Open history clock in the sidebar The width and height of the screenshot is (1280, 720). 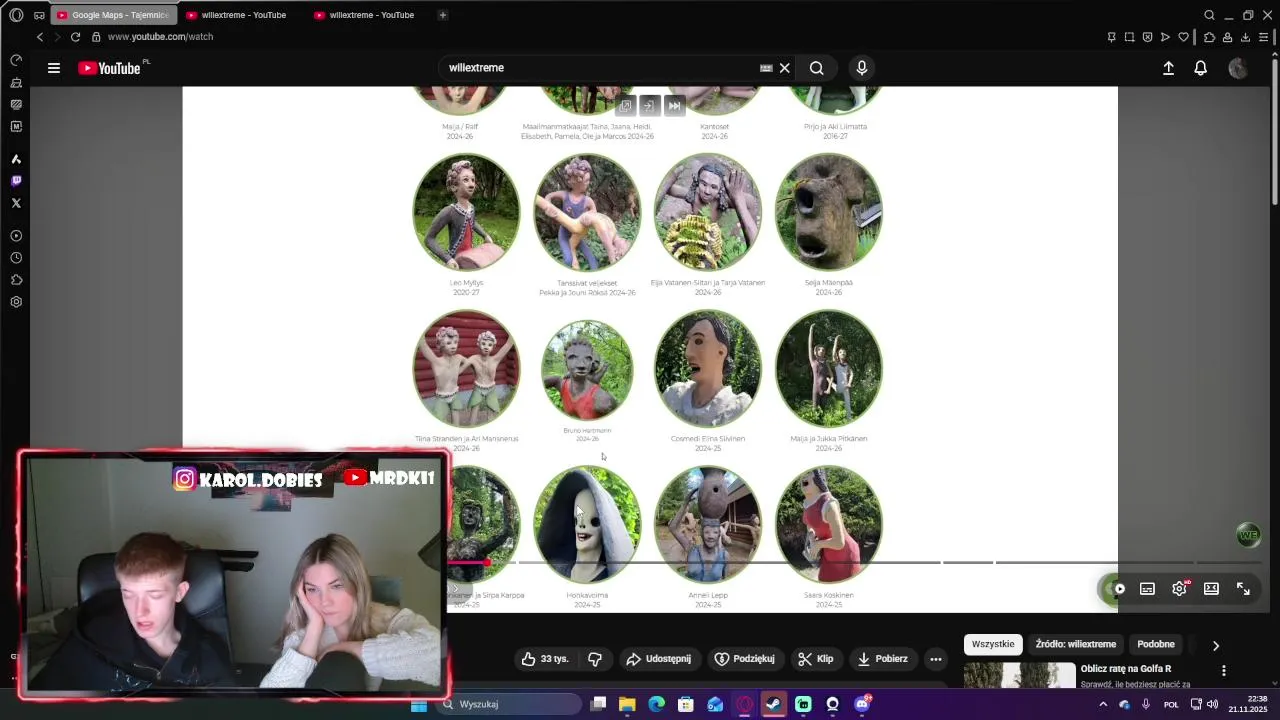(x=16, y=258)
